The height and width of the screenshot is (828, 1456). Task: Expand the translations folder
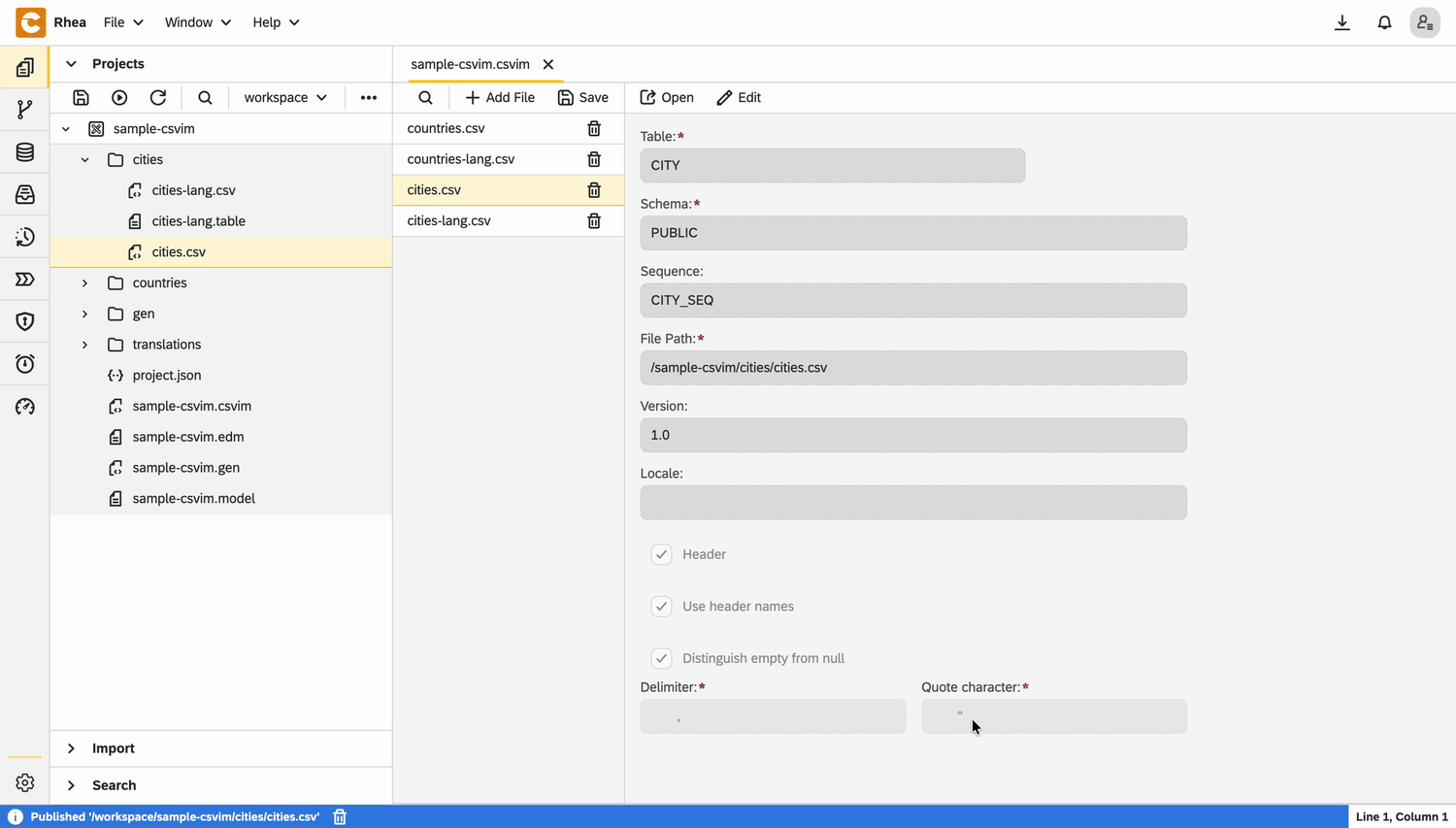[85, 345]
